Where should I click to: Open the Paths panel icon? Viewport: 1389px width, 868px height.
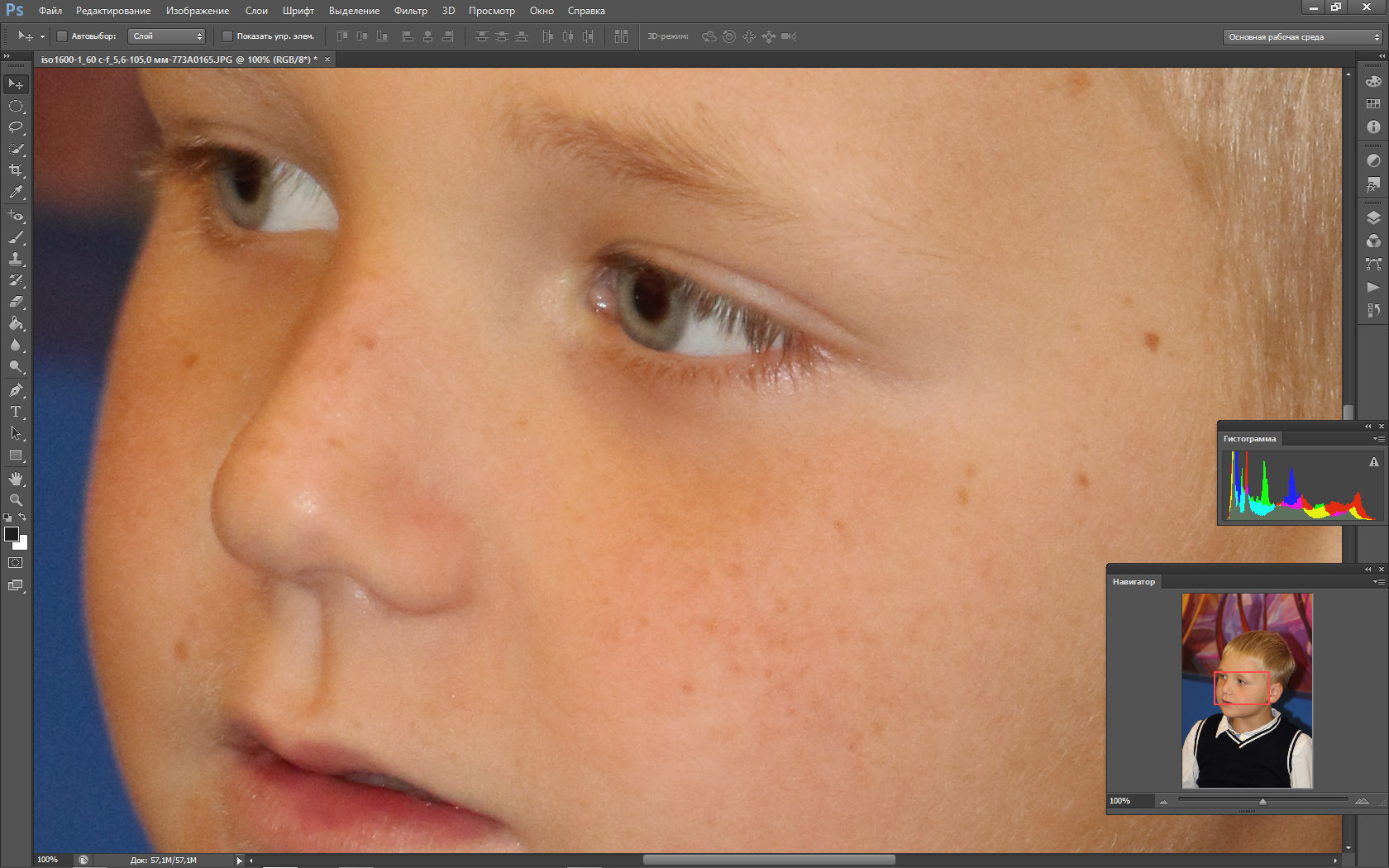[1373, 264]
